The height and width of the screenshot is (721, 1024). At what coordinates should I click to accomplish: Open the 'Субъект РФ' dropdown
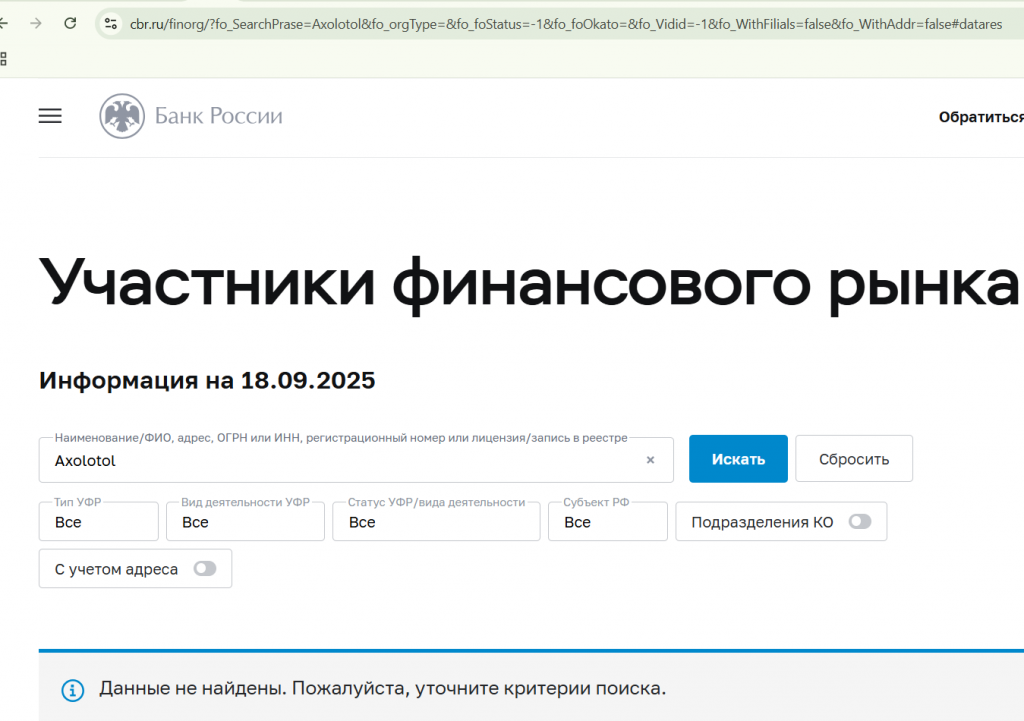click(x=607, y=522)
